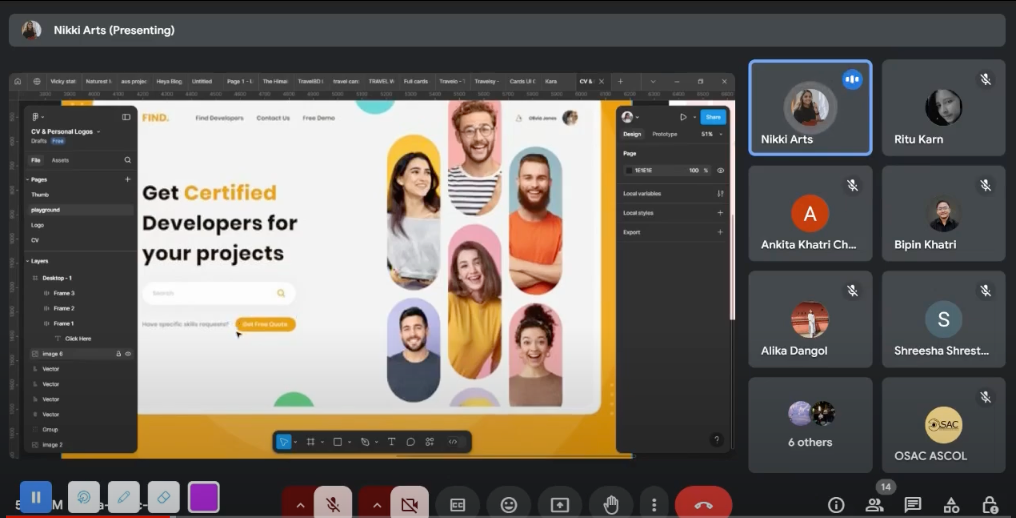
Task: Select the Comment tool in Figma
Action: 410,441
